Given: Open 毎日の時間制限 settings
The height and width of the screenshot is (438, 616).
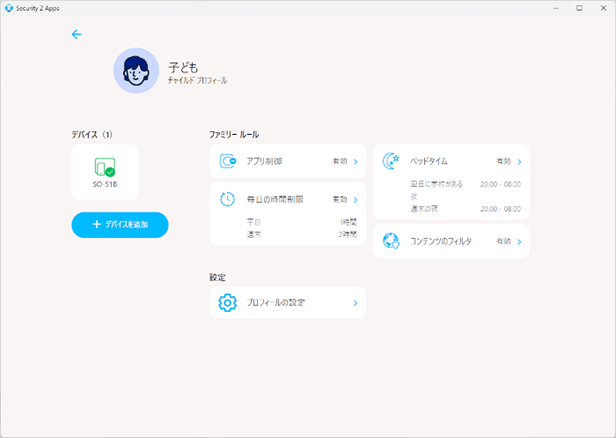Looking at the screenshot, I should click(x=288, y=214).
